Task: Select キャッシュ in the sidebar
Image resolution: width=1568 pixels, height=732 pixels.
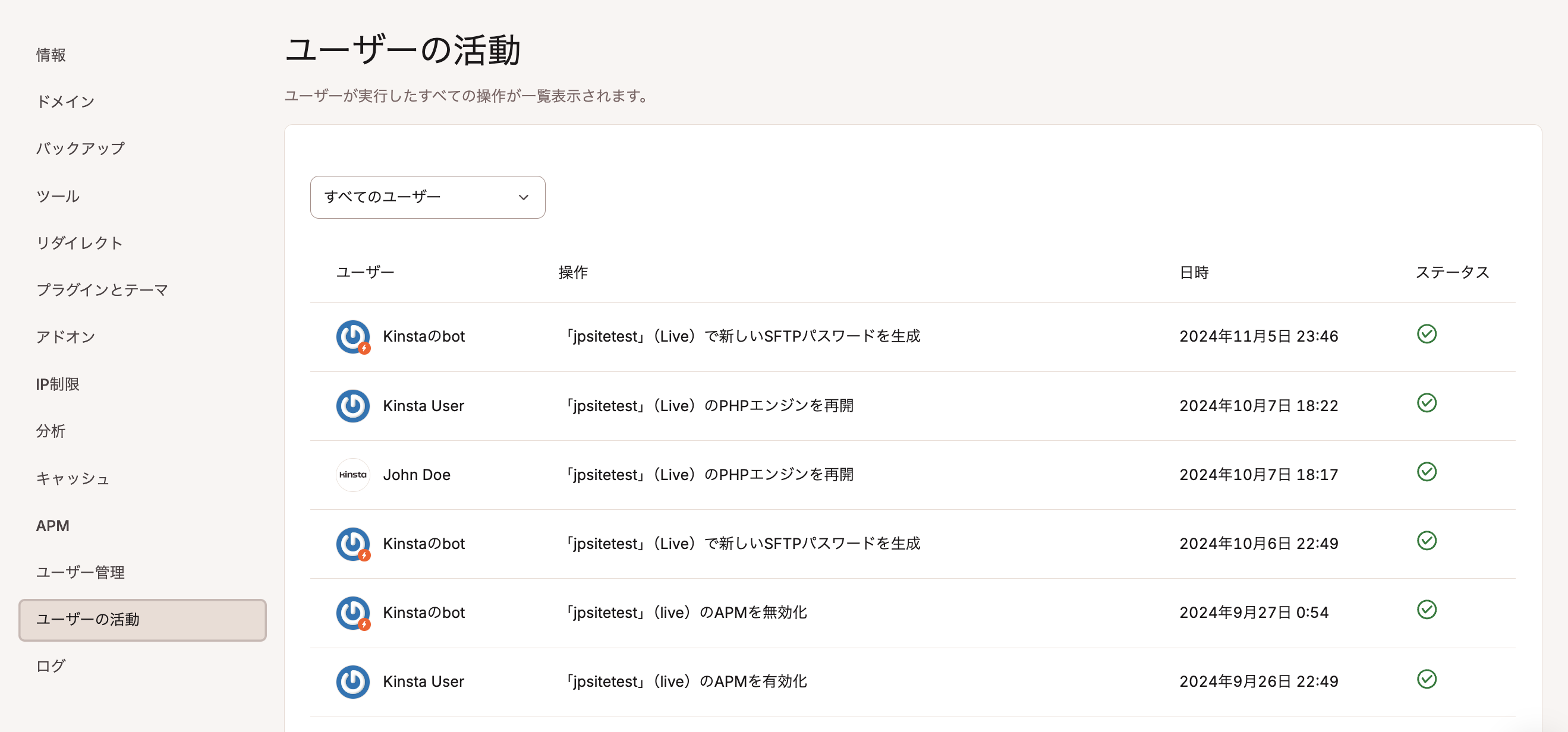Action: pyautogui.click(x=73, y=478)
